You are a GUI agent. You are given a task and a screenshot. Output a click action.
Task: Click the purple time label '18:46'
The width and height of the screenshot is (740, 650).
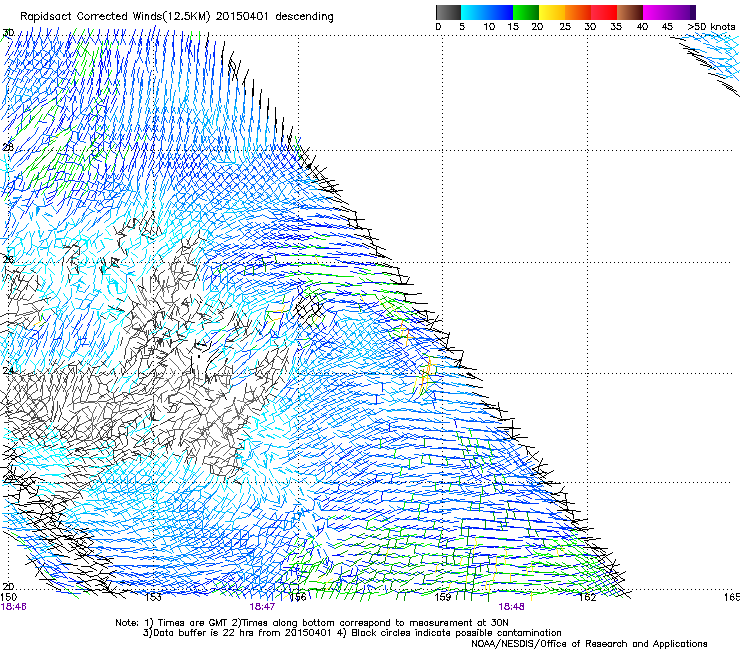coord(14,607)
